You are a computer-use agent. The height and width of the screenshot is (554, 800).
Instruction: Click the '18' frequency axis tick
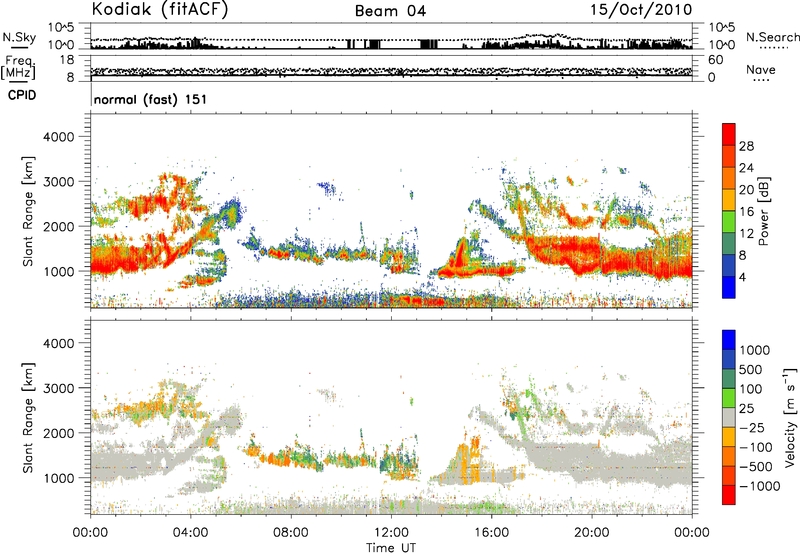(67, 60)
